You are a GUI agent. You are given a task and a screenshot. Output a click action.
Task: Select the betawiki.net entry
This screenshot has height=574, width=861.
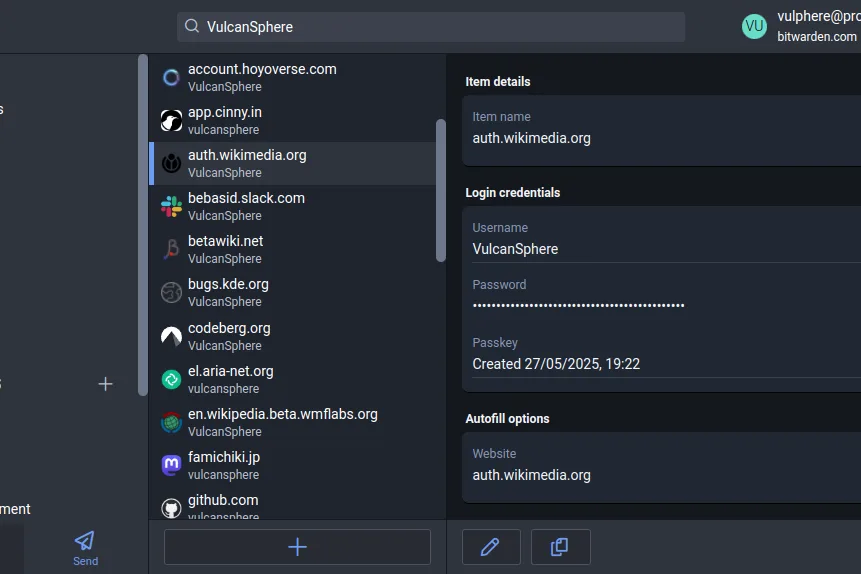click(294, 249)
